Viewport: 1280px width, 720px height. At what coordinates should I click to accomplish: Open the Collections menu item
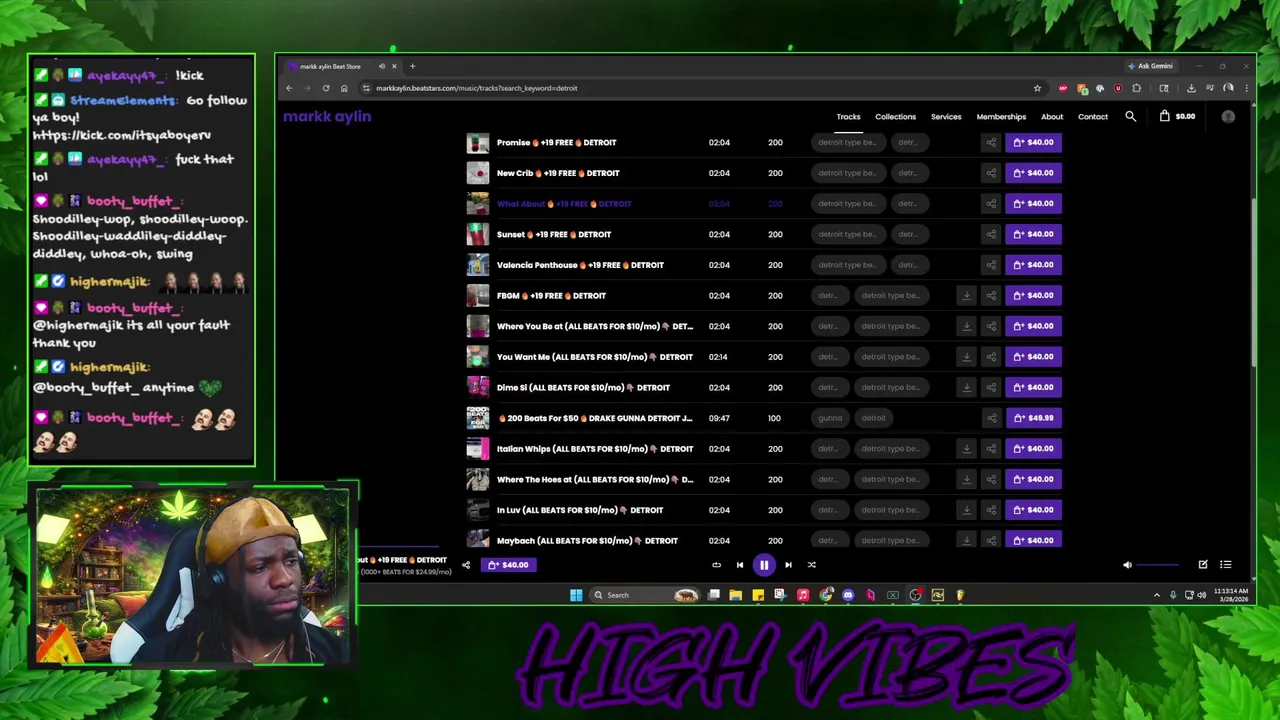pyautogui.click(x=895, y=117)
